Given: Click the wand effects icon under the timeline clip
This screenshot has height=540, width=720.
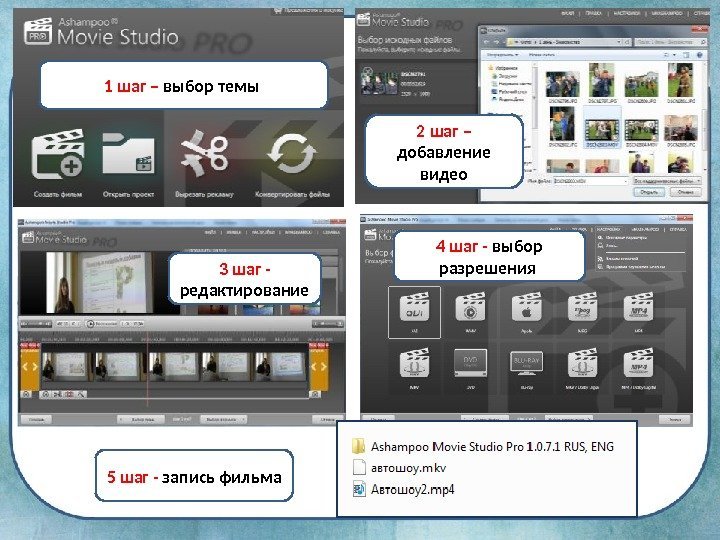Looking at the screenshot, I should (x=81, y=394).
